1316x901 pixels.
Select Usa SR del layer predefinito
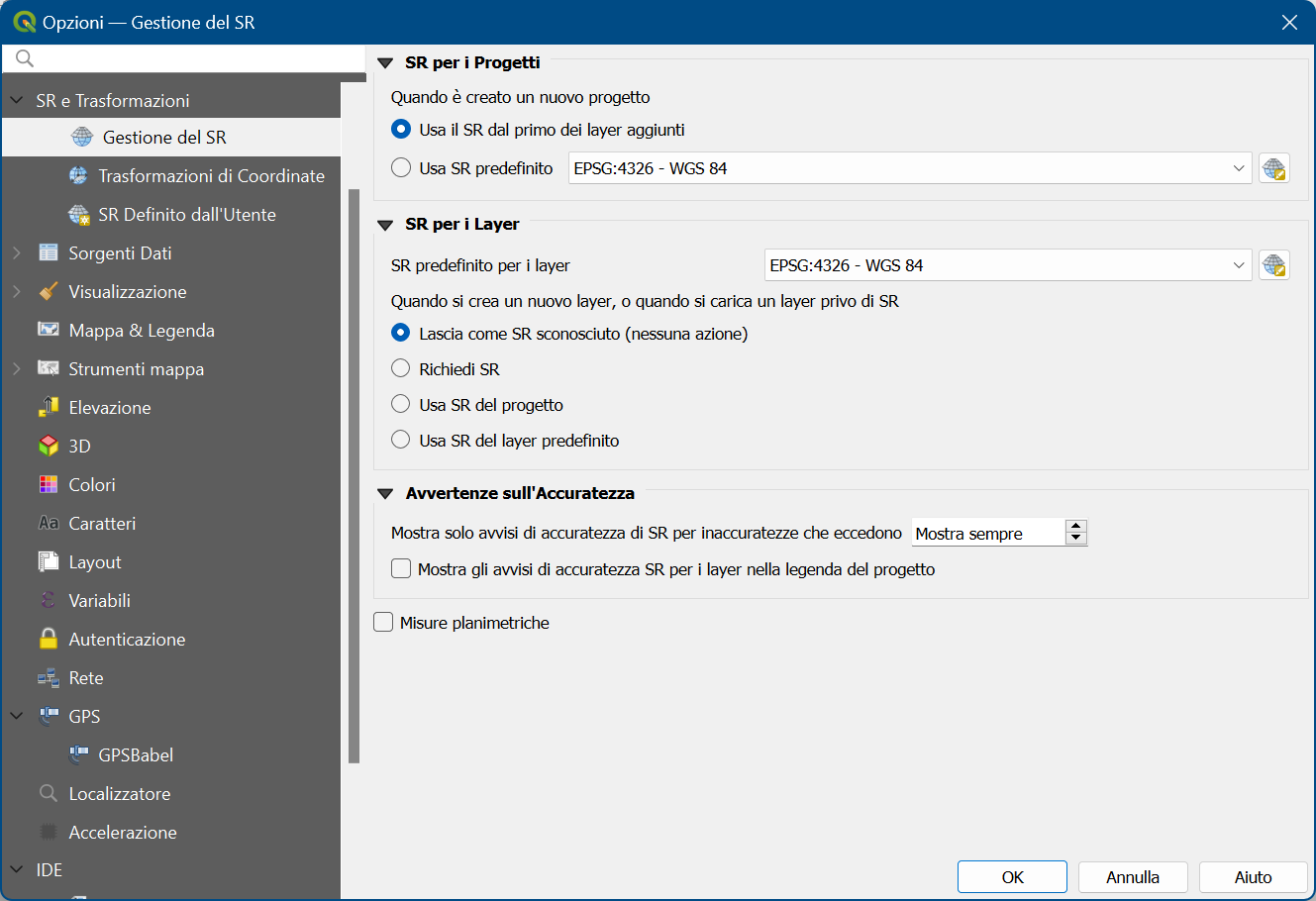(x=401, y=441)
